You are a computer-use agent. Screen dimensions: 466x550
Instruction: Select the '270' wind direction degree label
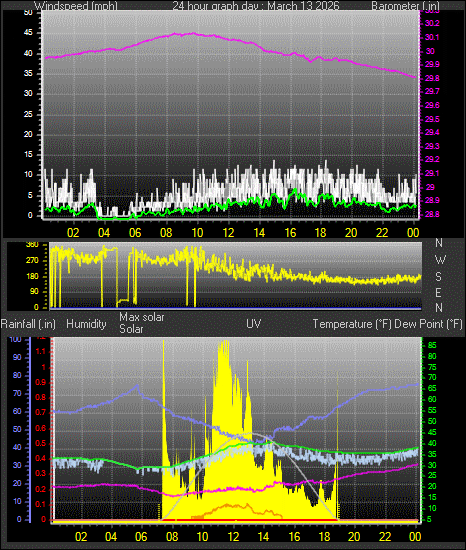tap(32, 261)
